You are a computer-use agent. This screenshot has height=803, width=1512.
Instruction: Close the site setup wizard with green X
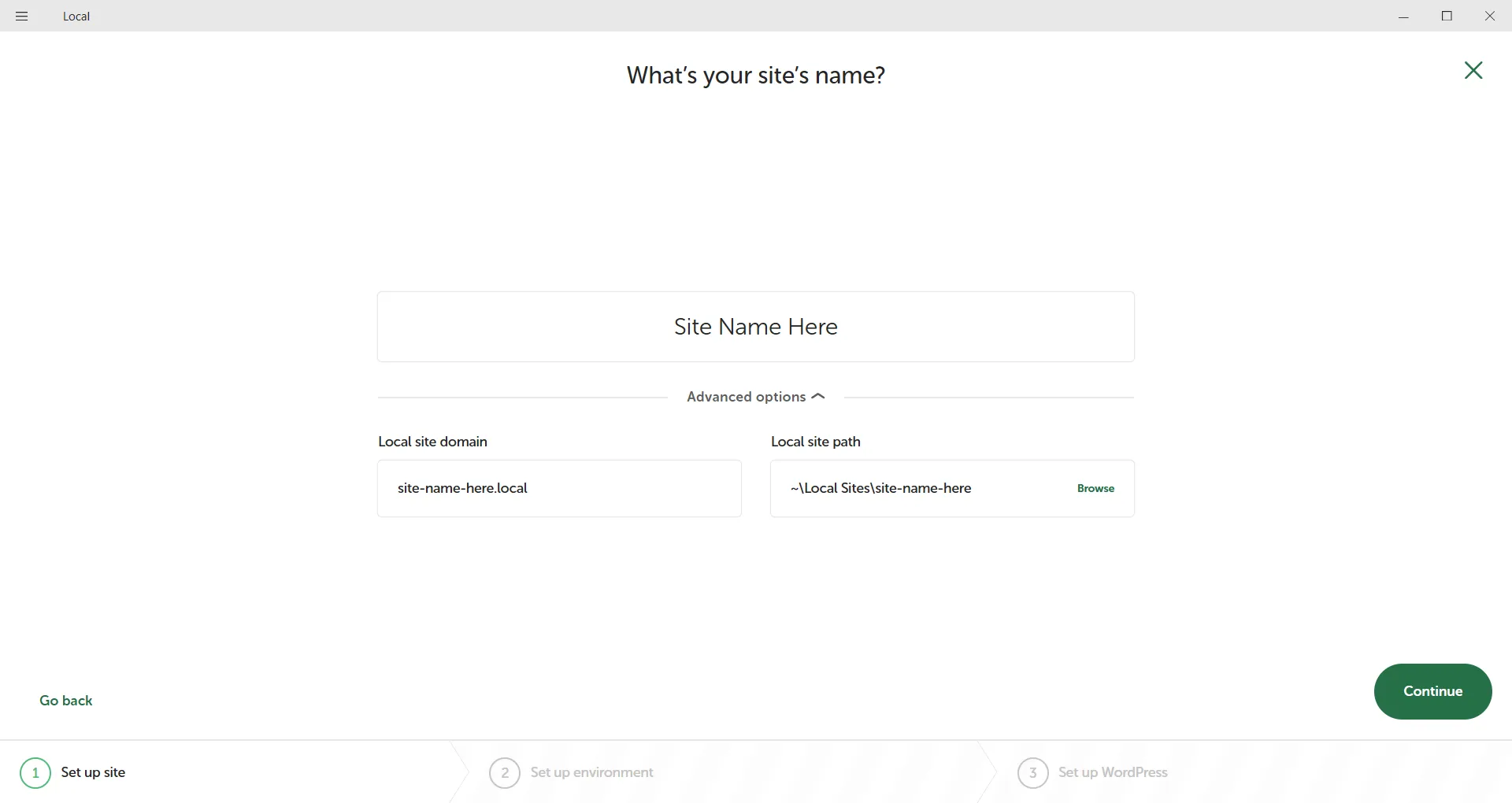coord(1473,71)
